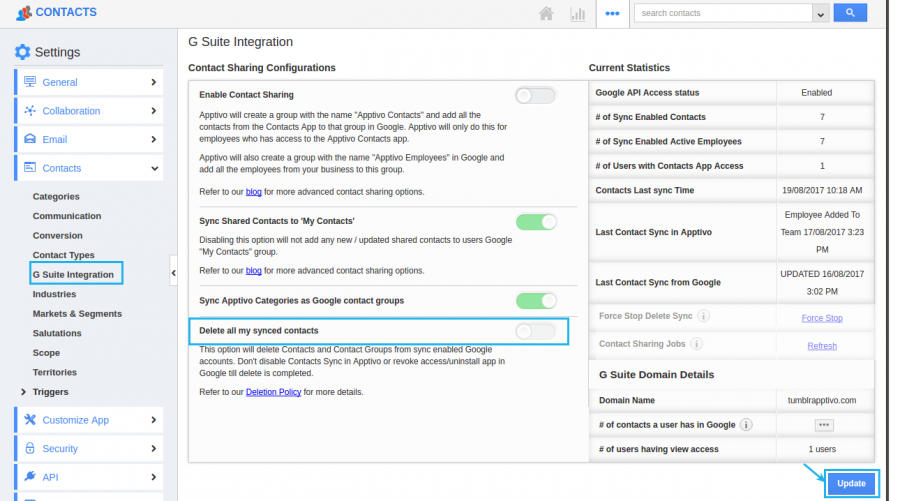Toggle Sync Shared Contacts to 'My Contacts'
Image resolution: width=900 pixels, height=501 pixels.
(x=536, y=222)
